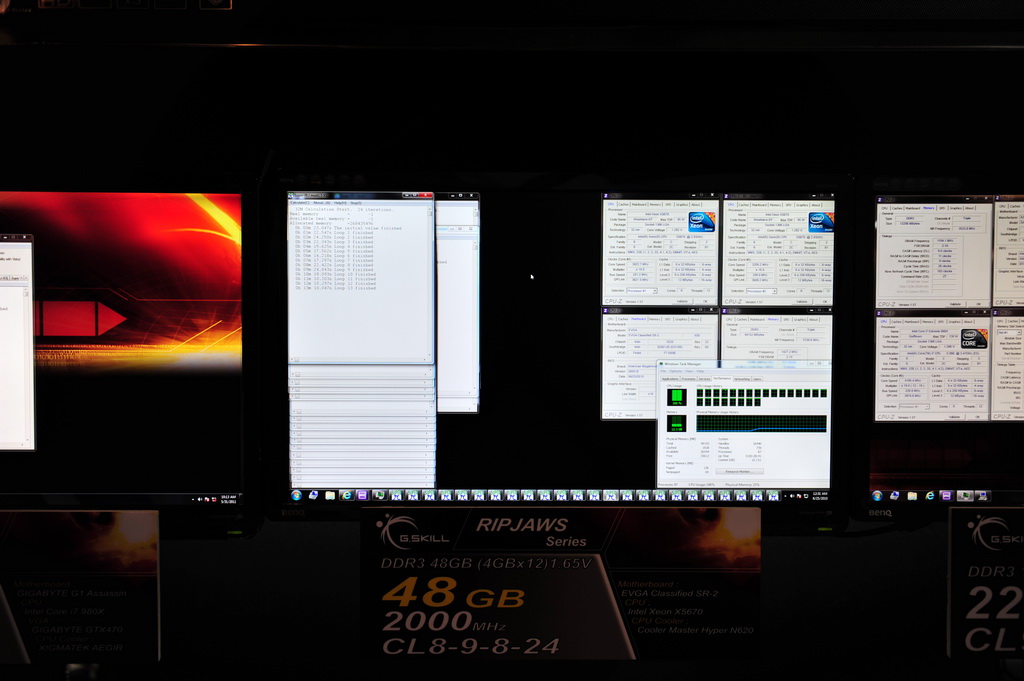Screen dimensions: 1024x681
Task: Open the Start menu on the middle monitor
Action: [296, 496]
